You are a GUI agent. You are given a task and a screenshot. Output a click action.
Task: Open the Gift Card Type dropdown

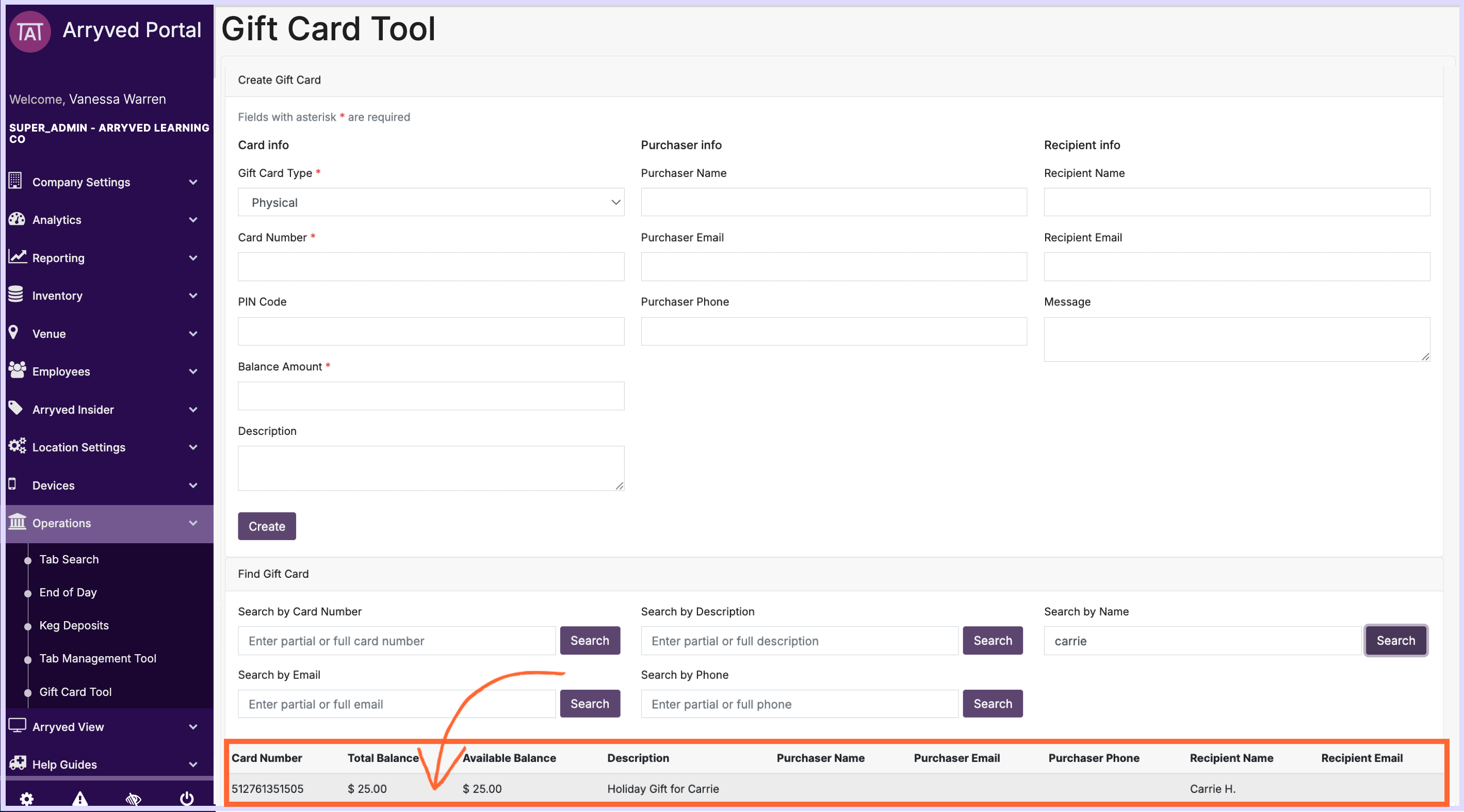(x=430, y=202)
